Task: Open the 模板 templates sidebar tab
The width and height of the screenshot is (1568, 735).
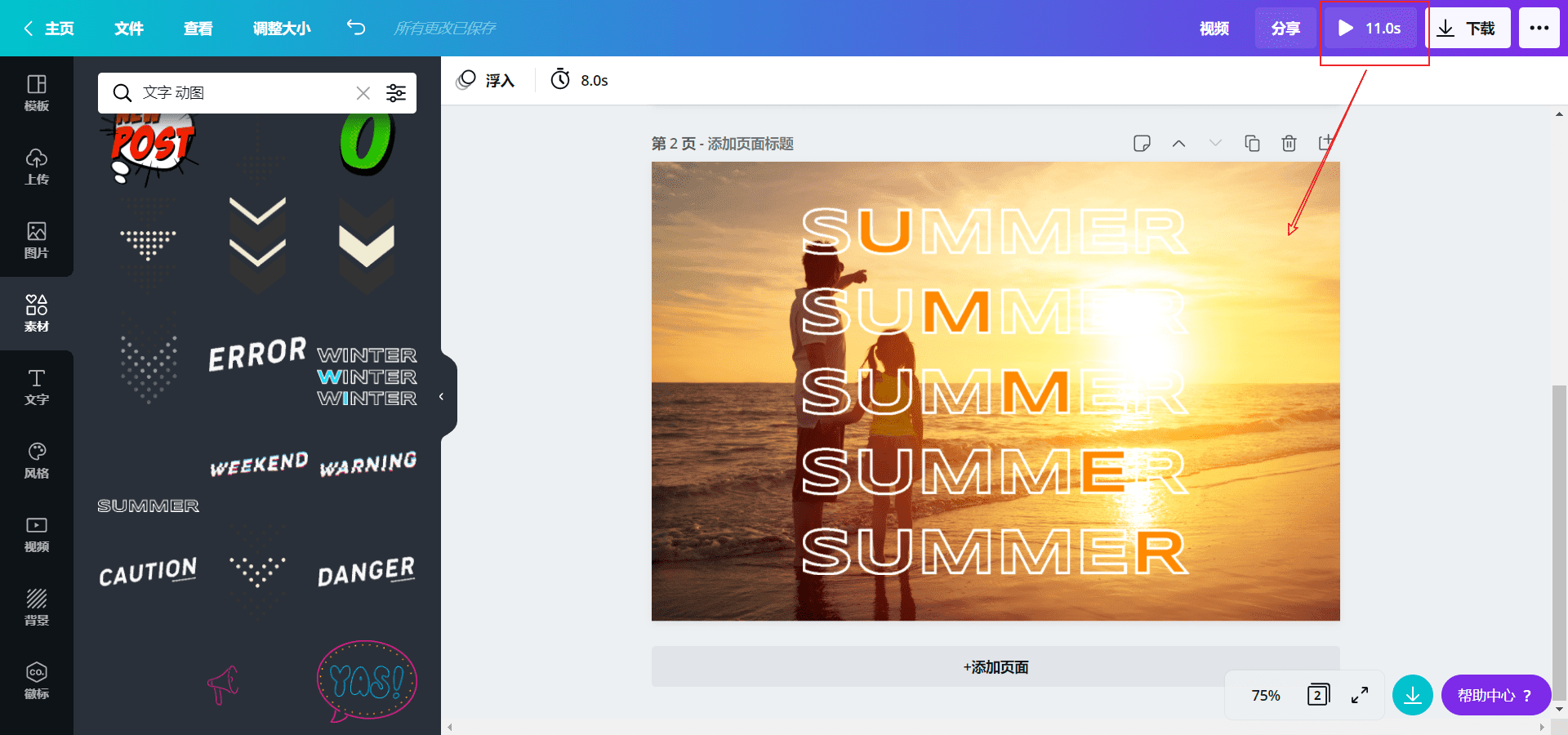Action: pos(37,93)
